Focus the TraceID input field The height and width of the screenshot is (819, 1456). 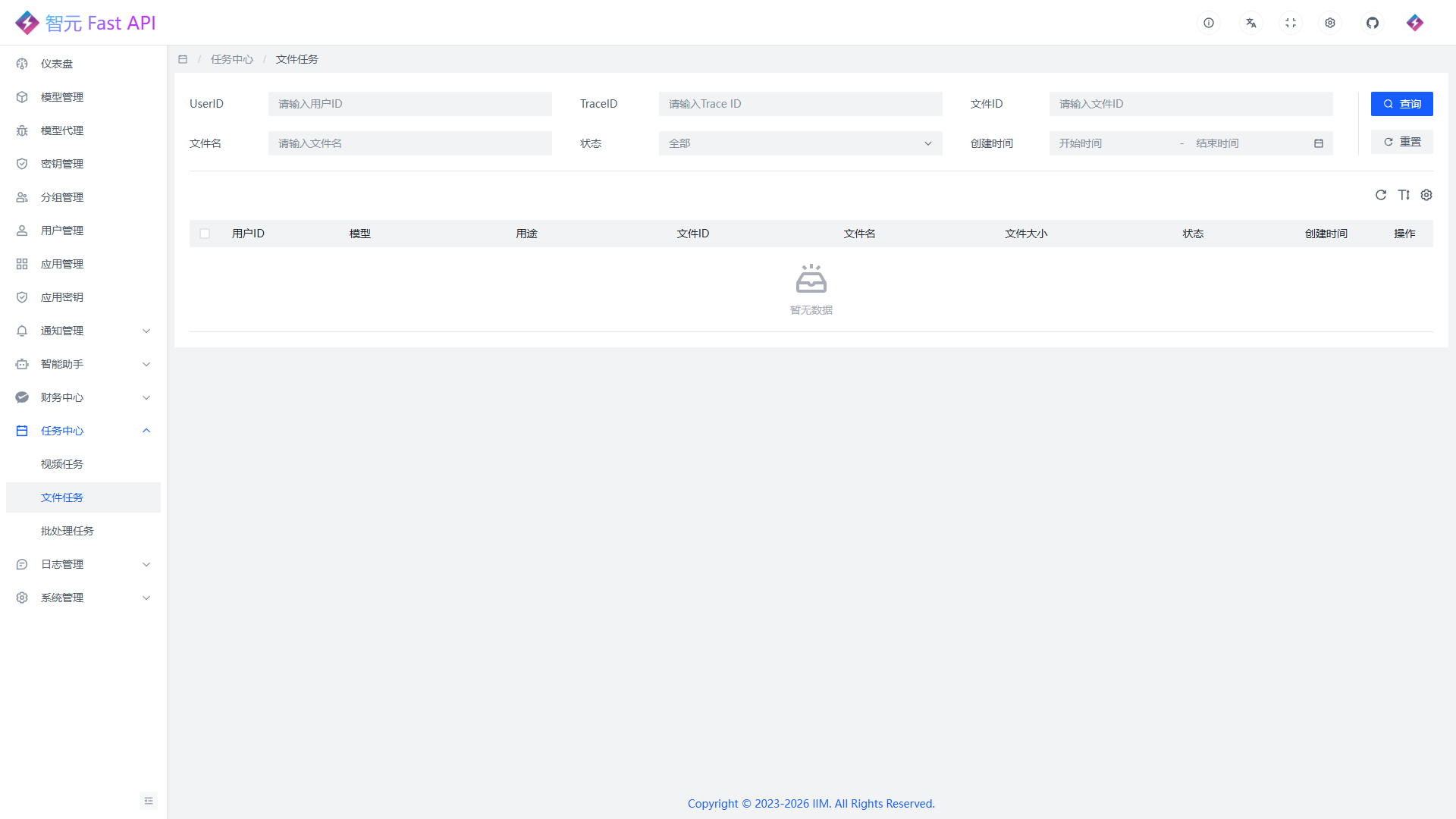tap(800, 104)
